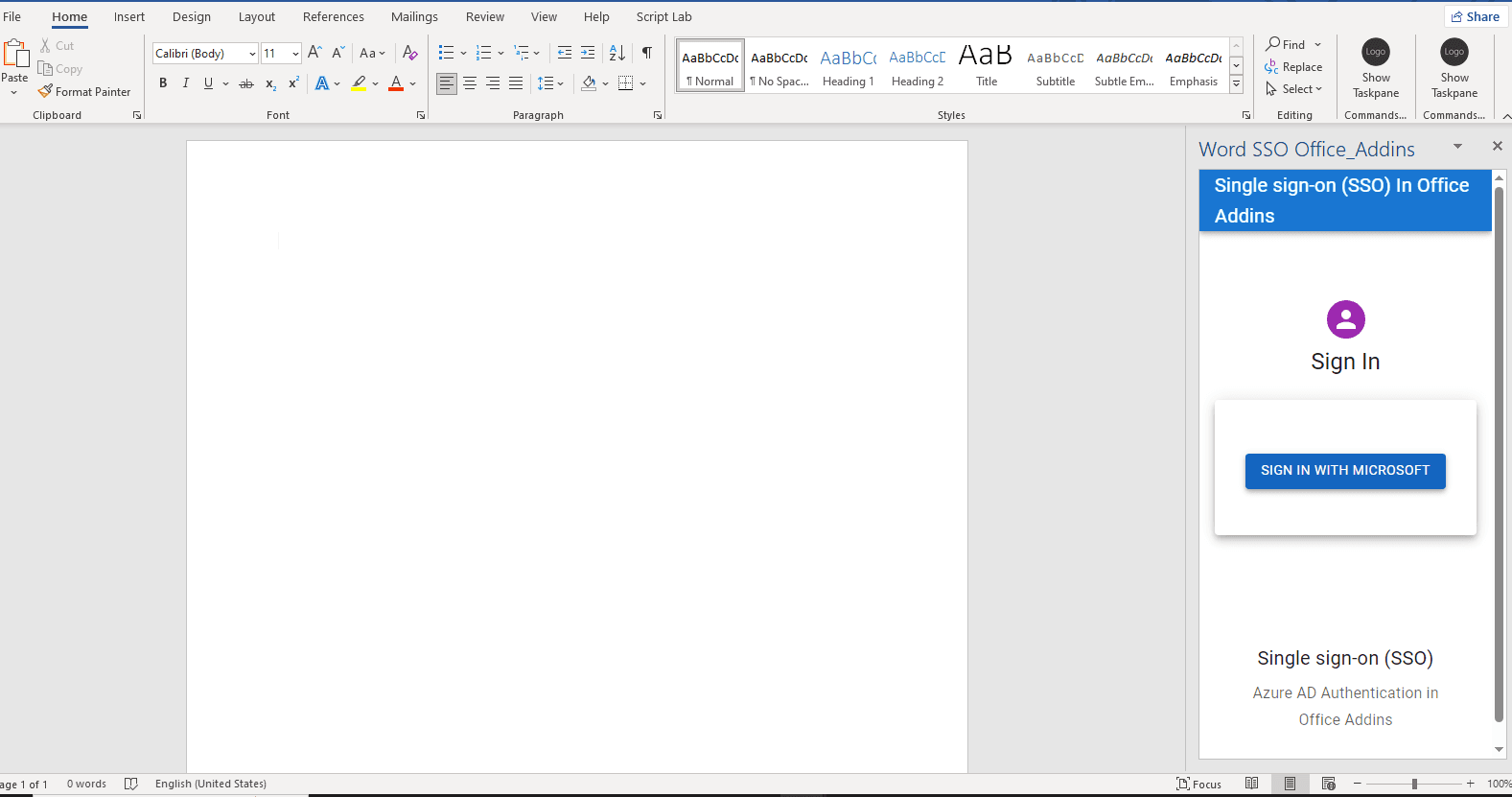Image resolution: width=1512 pixels, height=797 pixels.
Task: Apply the Title style
Action: pyautogui.click(x=987, y=66)
